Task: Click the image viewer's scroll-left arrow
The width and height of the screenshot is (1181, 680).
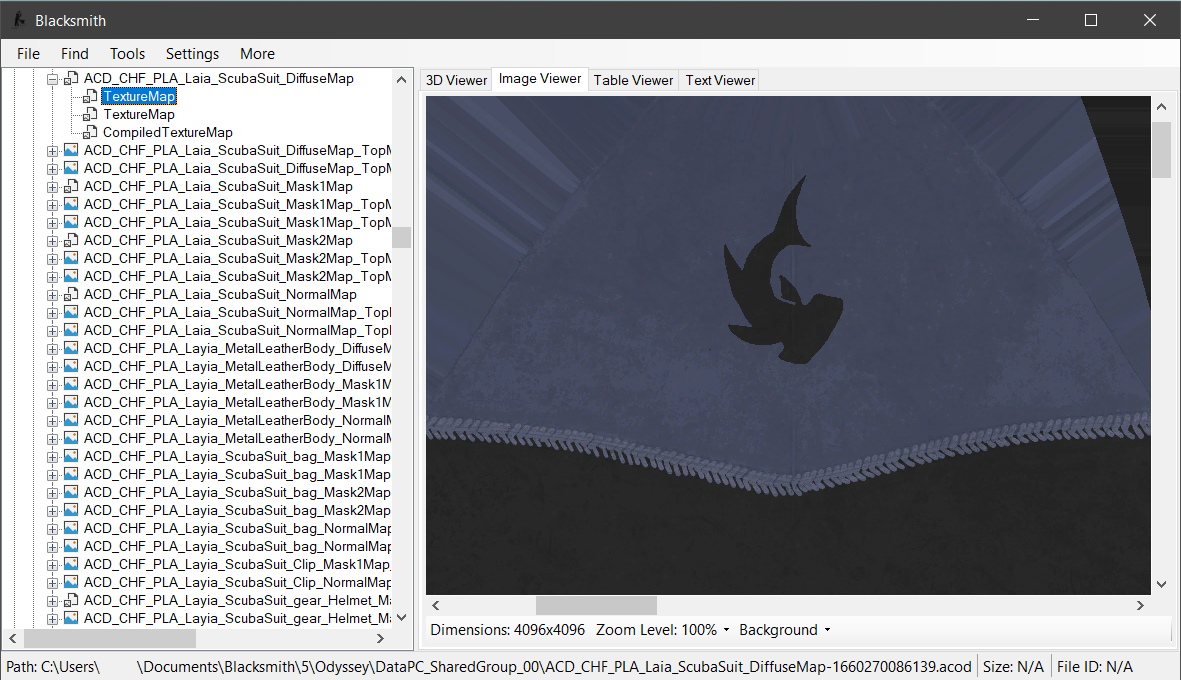Action: click(x=435, y=605)
